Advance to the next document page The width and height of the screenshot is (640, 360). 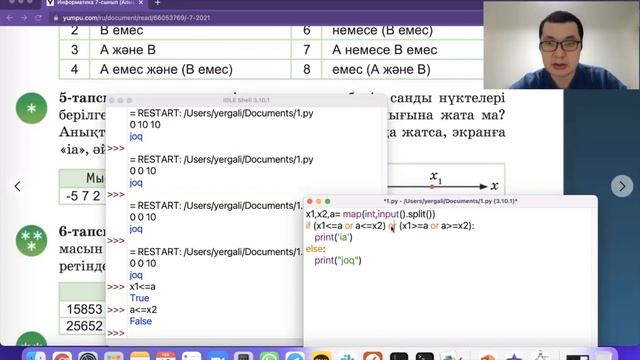coord(622,186)
